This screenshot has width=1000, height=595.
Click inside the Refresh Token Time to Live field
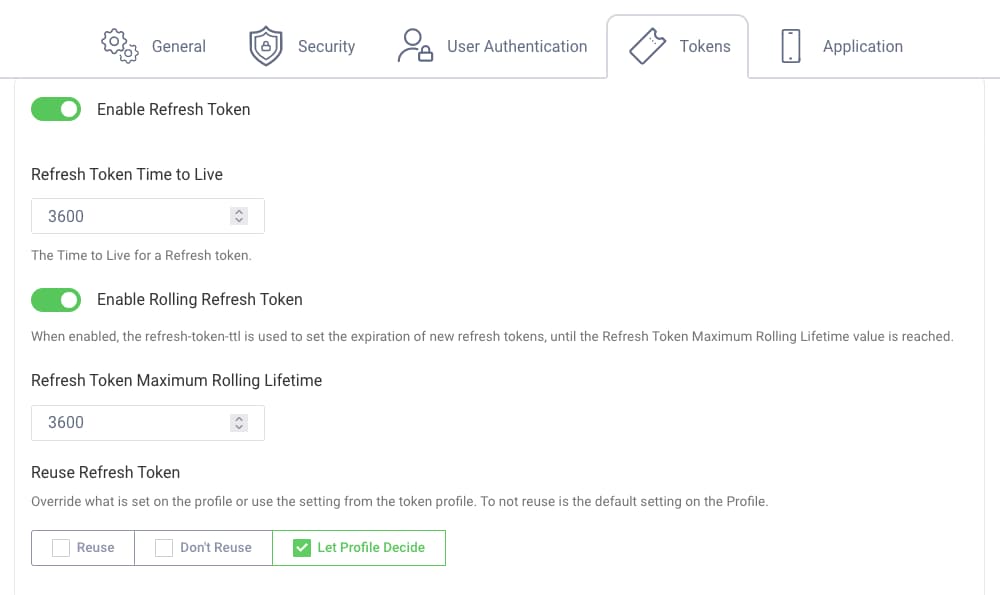click(130, 216)
